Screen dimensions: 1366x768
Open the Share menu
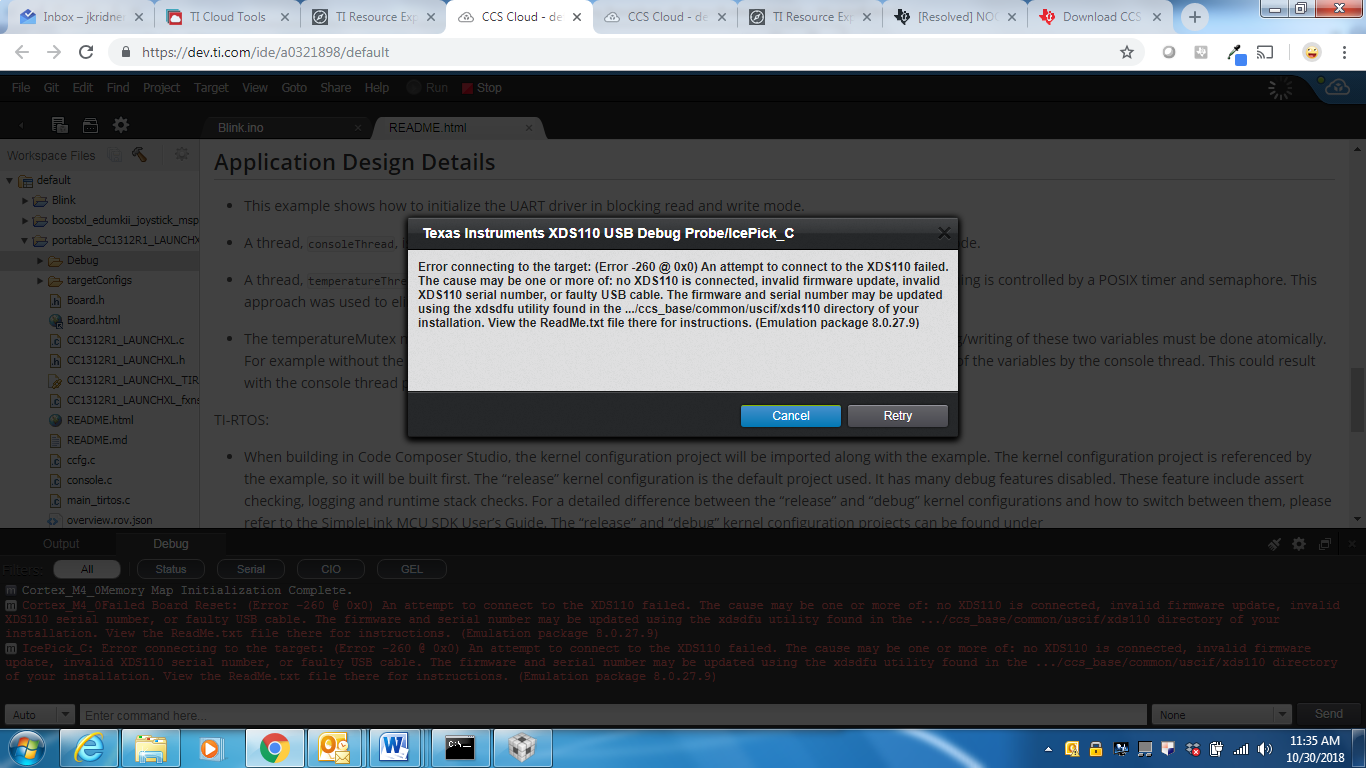[336, 88]
